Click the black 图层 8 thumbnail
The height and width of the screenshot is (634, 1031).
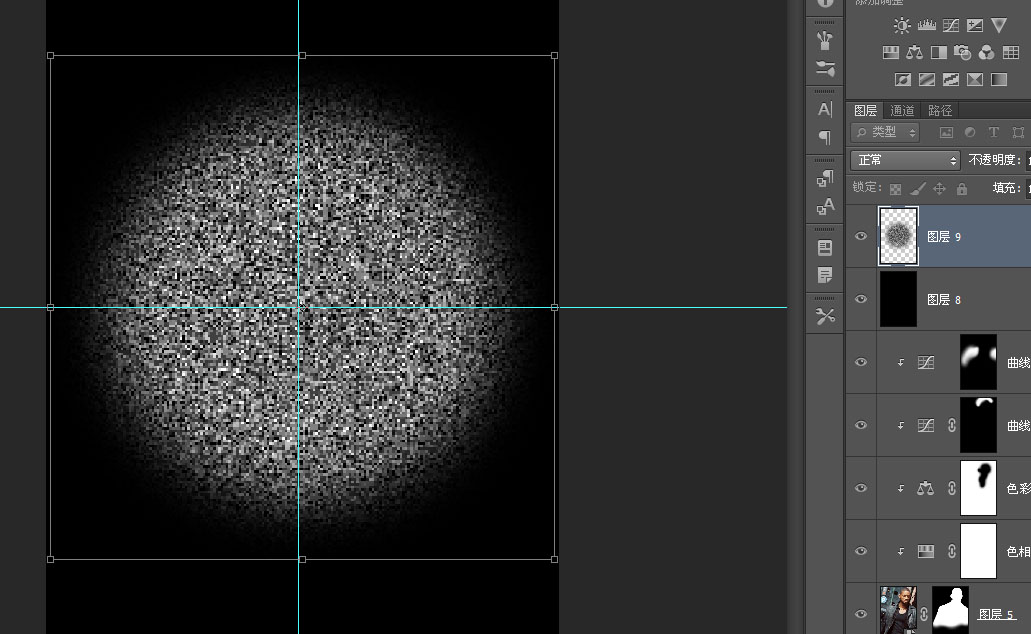point(898,299)
